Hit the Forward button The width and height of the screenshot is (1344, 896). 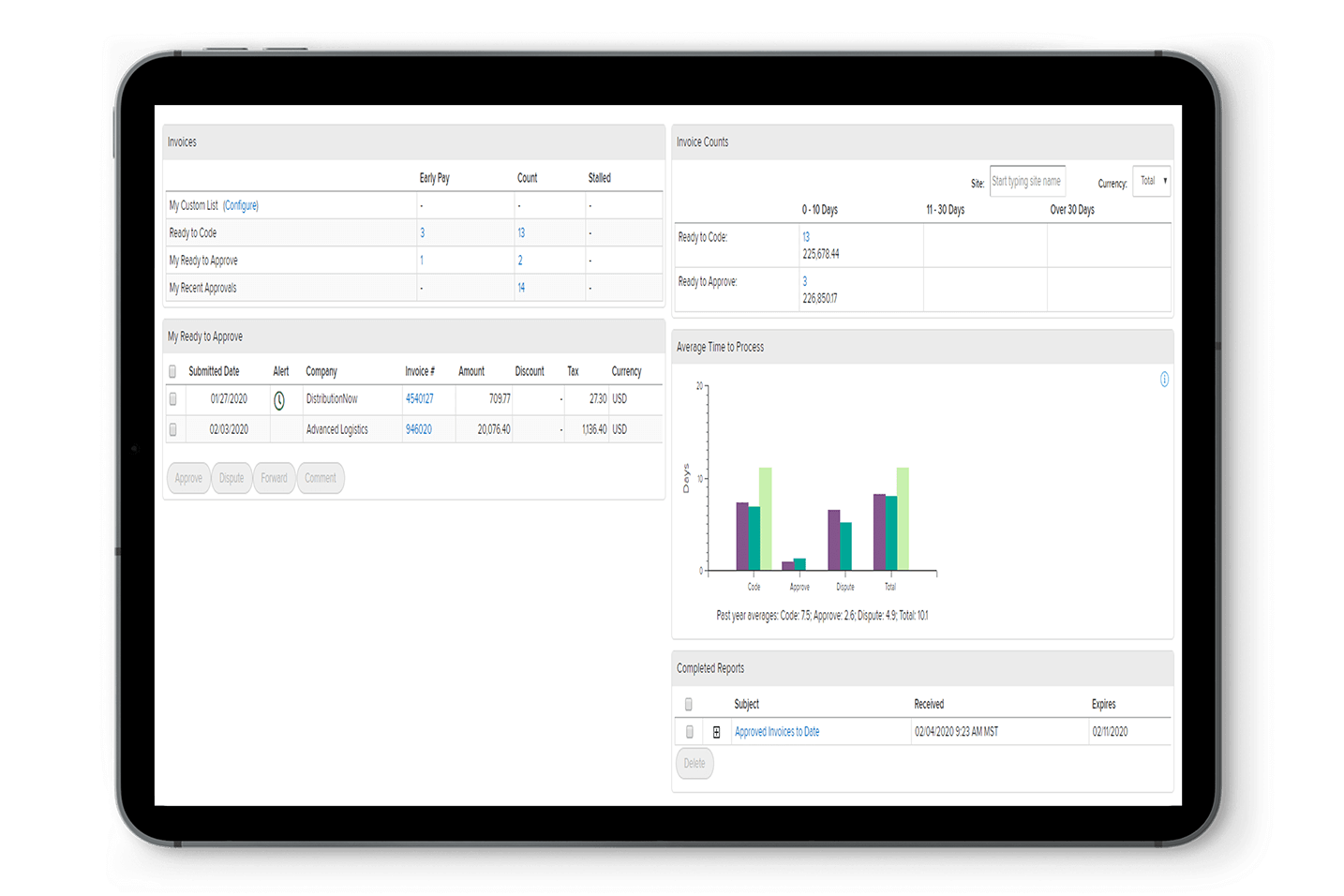pos(274,478)
